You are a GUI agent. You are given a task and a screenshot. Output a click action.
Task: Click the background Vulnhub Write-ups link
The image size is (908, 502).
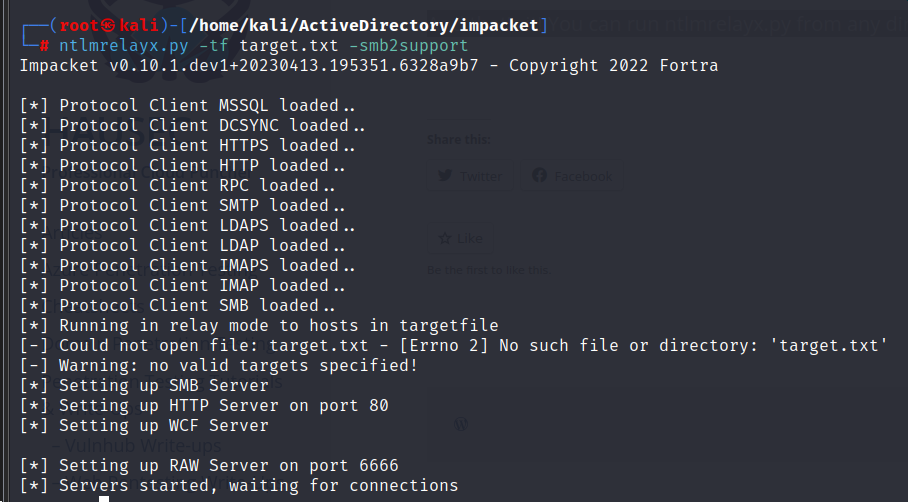click(143, 445)
